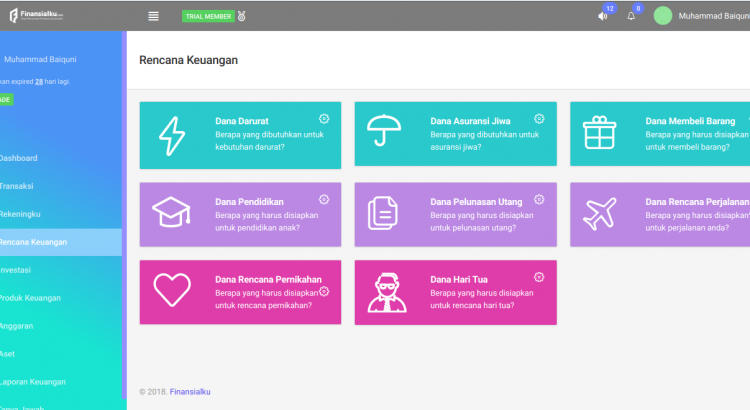750x410 pixels.
Task: Click the Dana Pelunasan Utang title
Action: (476, 202)
